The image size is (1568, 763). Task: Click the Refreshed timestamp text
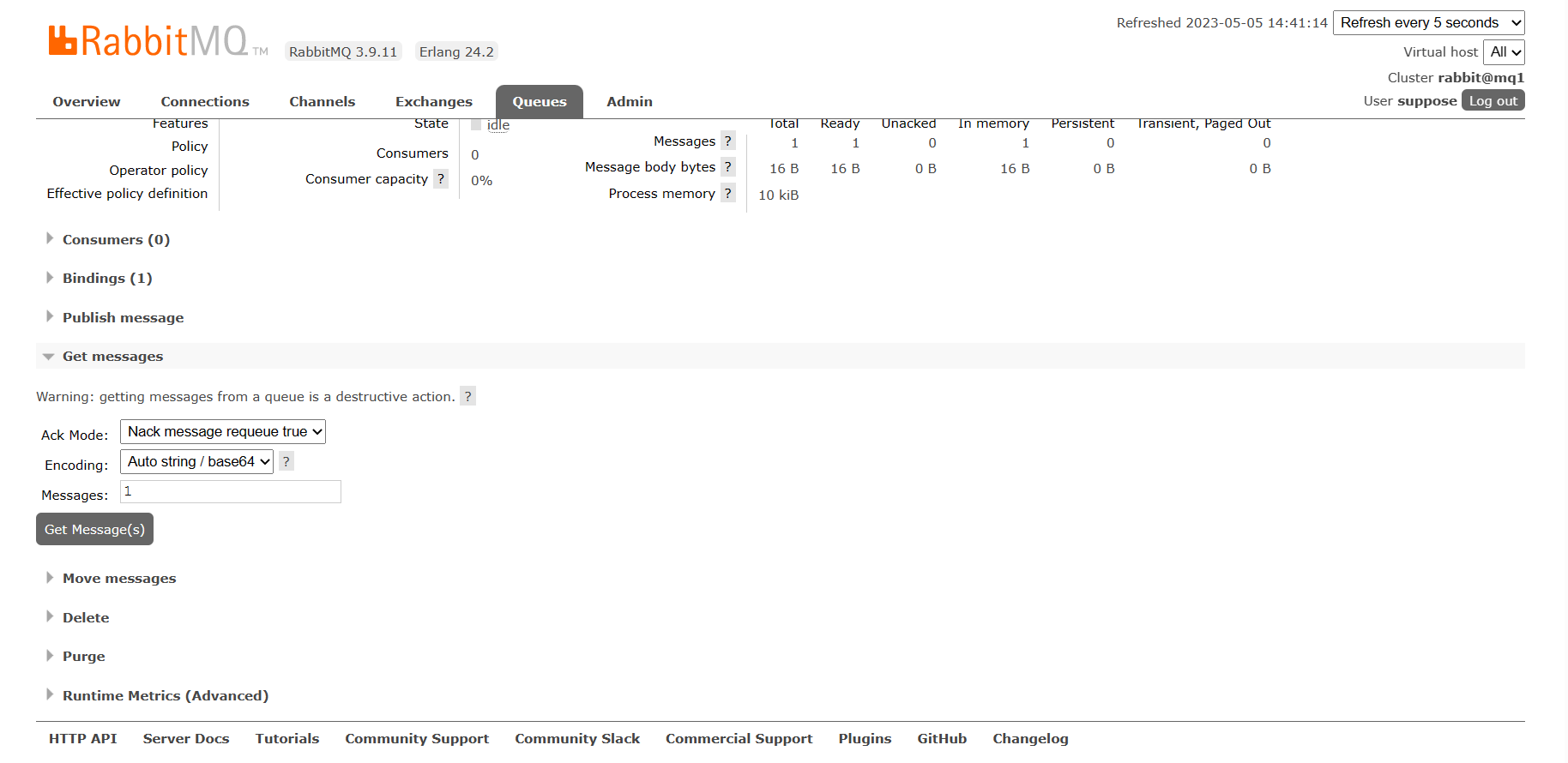pos(1222,22)
